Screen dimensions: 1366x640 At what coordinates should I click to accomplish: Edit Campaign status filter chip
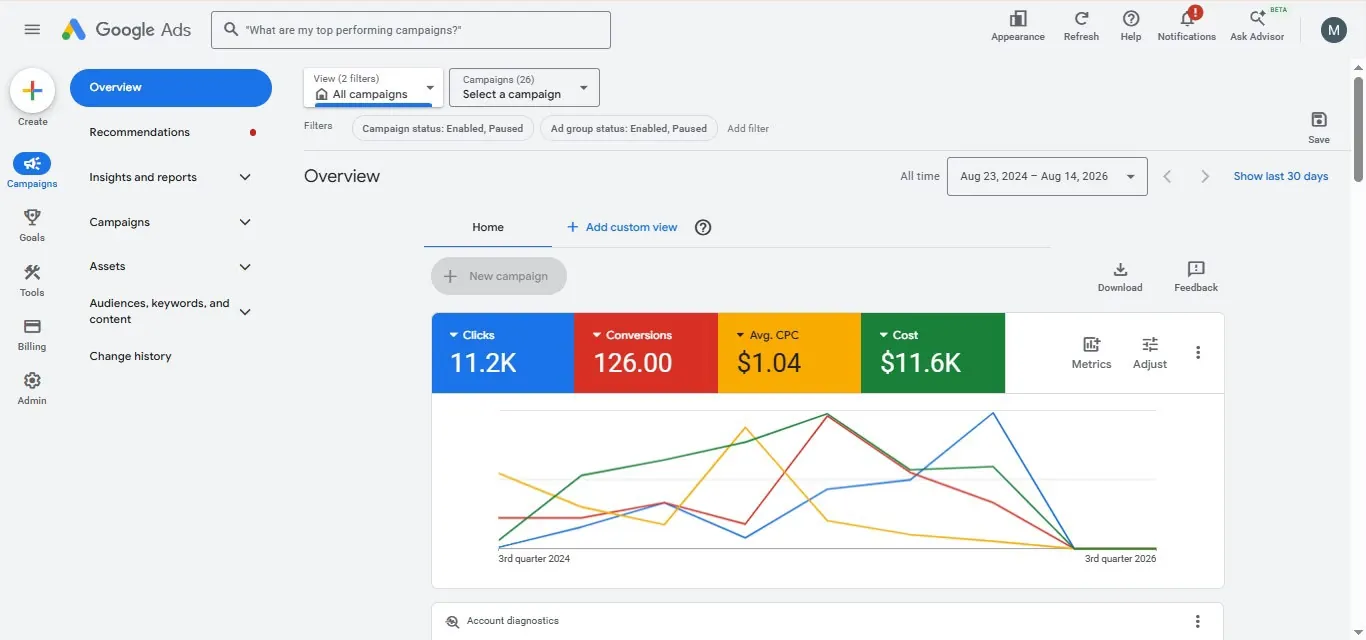(442, 128)
